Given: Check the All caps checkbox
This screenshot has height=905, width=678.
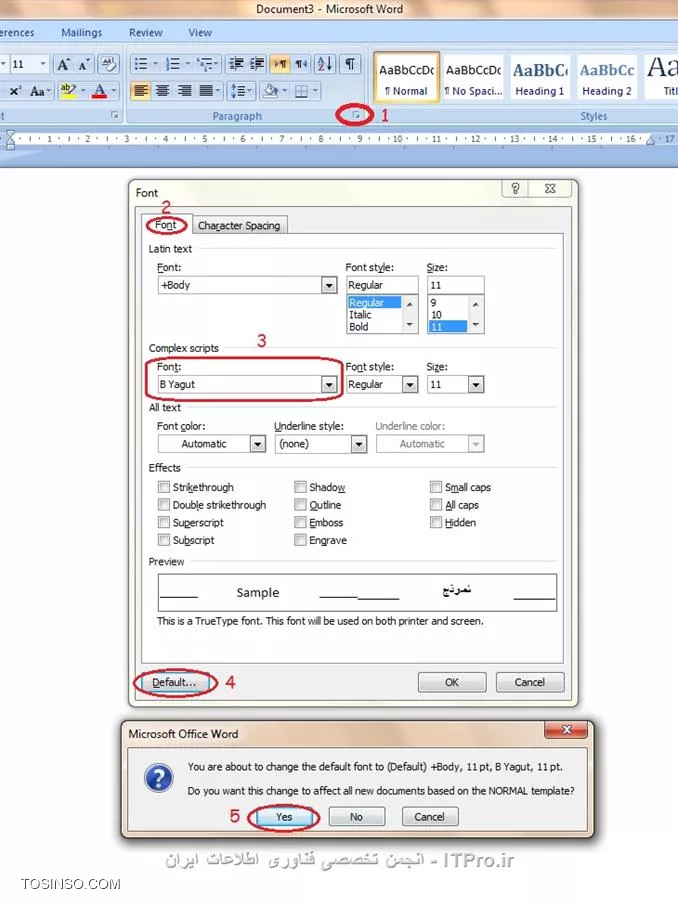Looking at the screenshot, I should (x=436, y=505).
